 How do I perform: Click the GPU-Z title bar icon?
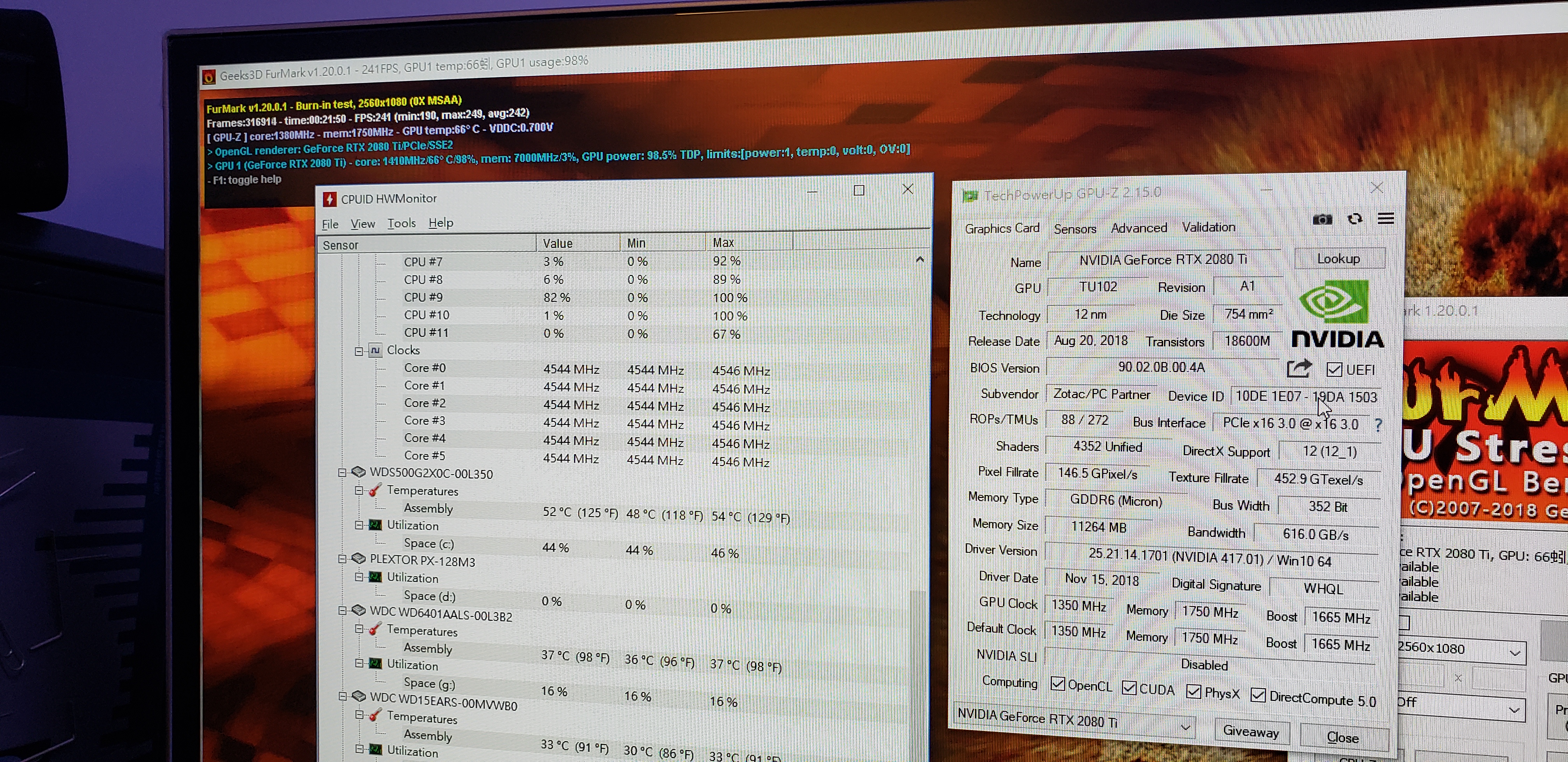pos(969,196)
